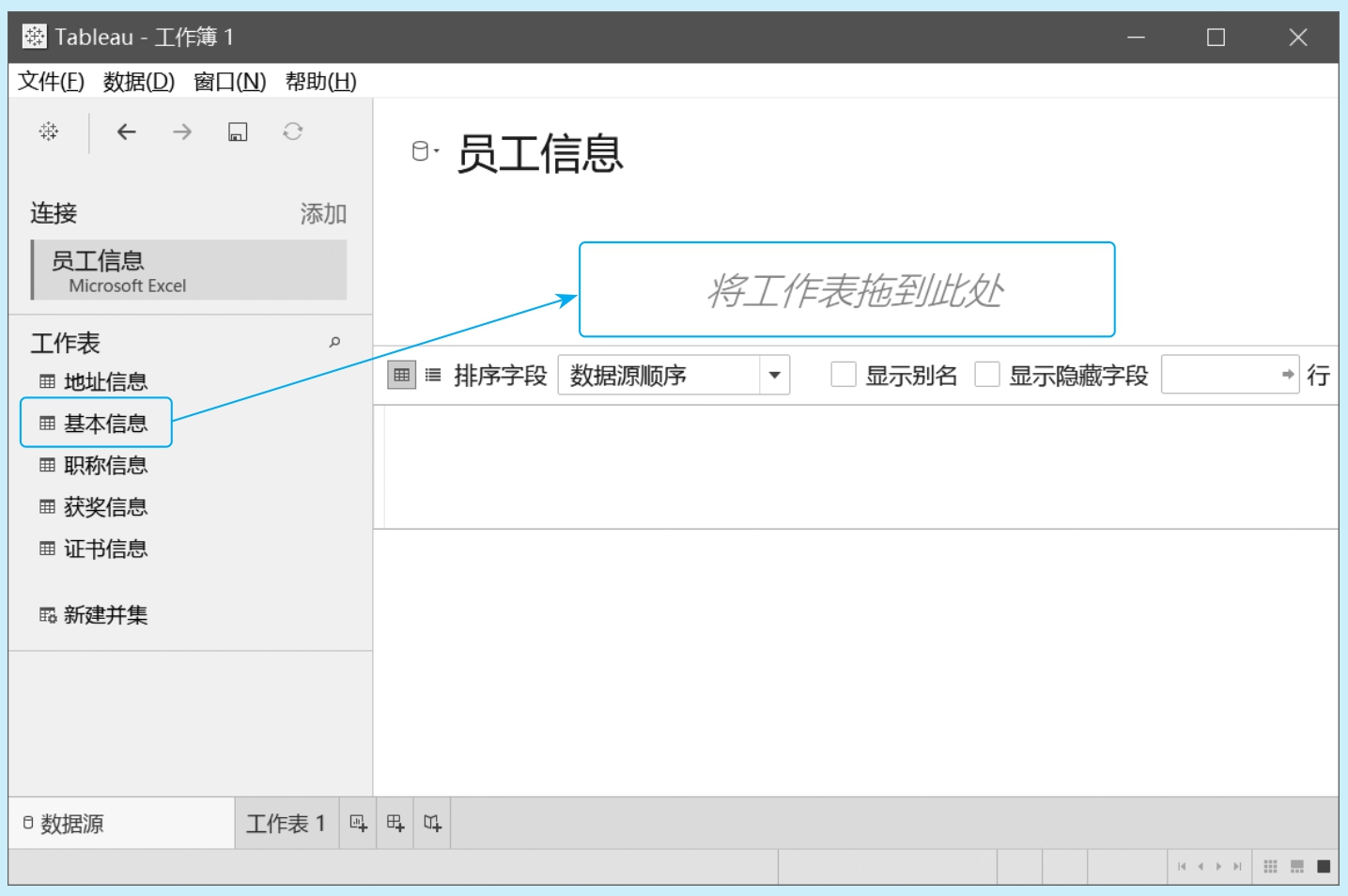Click the refresh data source icon
Image resolution: width=1348 pixels, height=896 pixels.
click(x=293, y=131)
